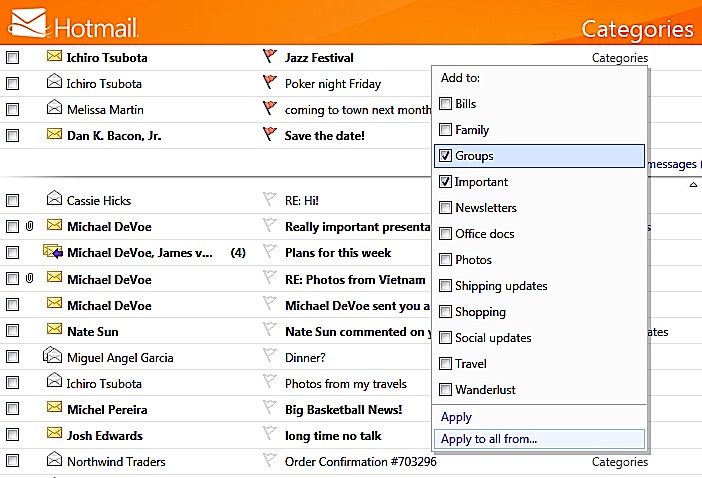Click the unread envelope icon for Nate Sun

click(54, 331)
